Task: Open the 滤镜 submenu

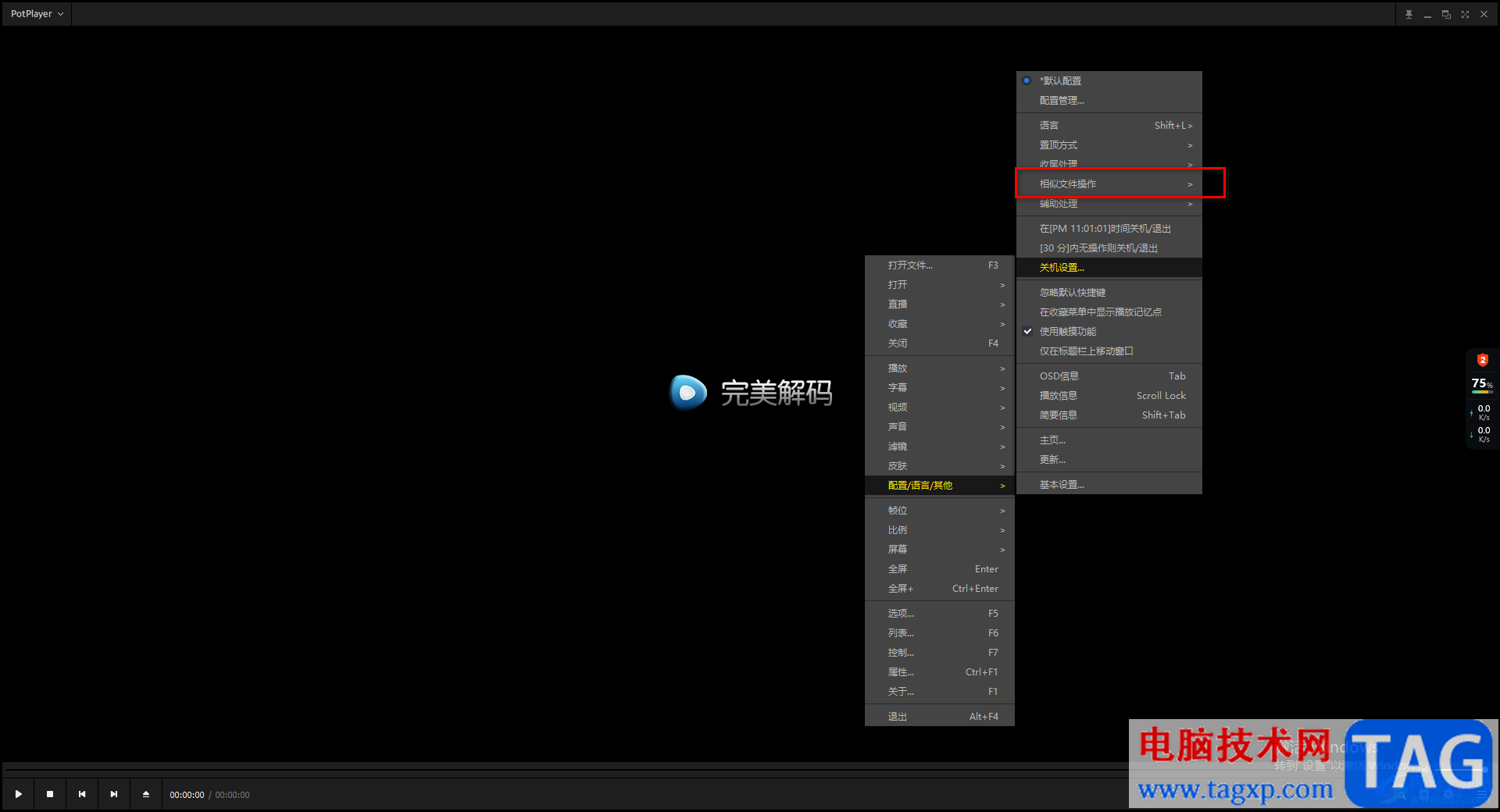Action: (940, 447)
